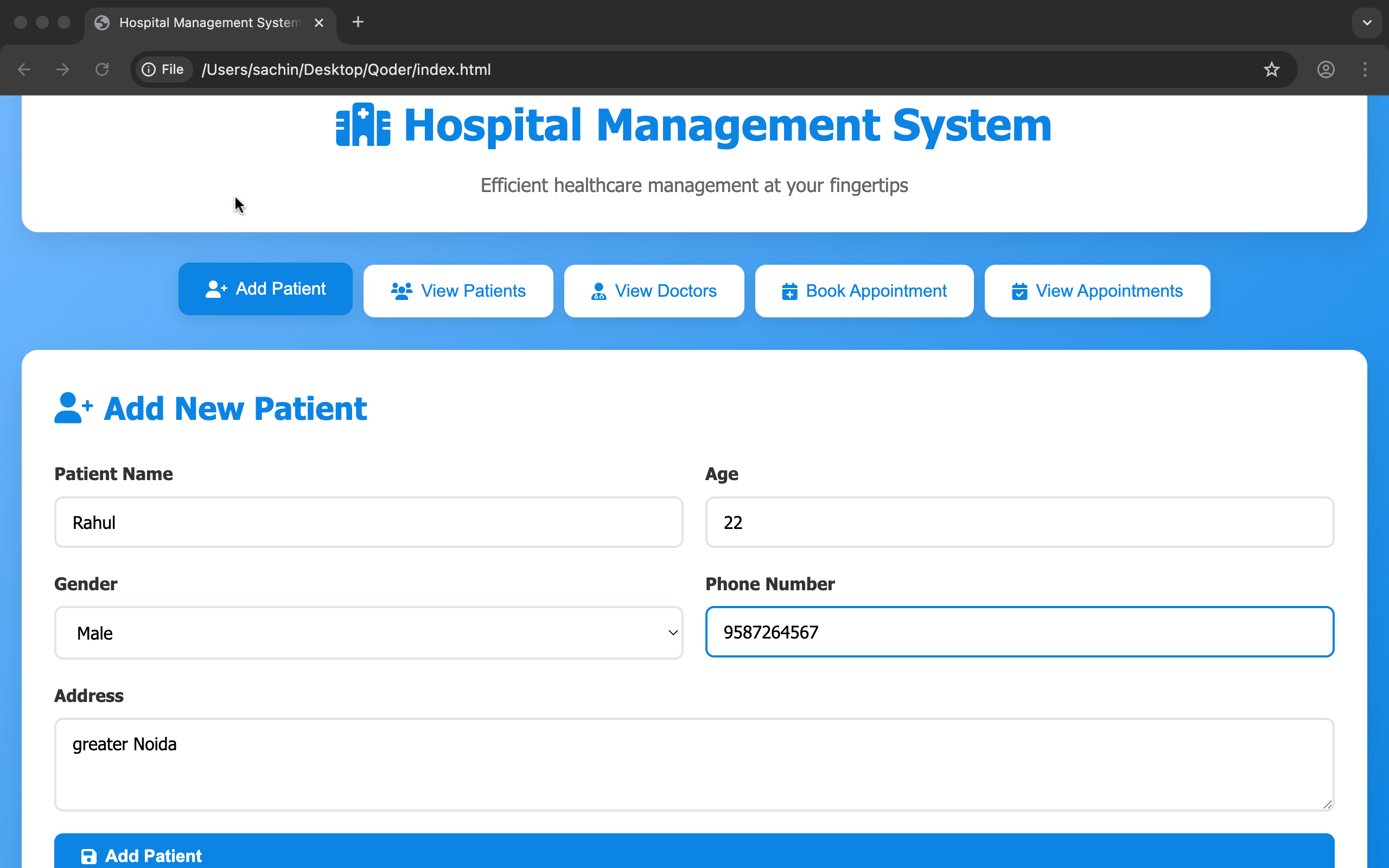This screenshot has height=868, width=1389.
Task: Switch to the View Patients tab
Action: point(458,291)
